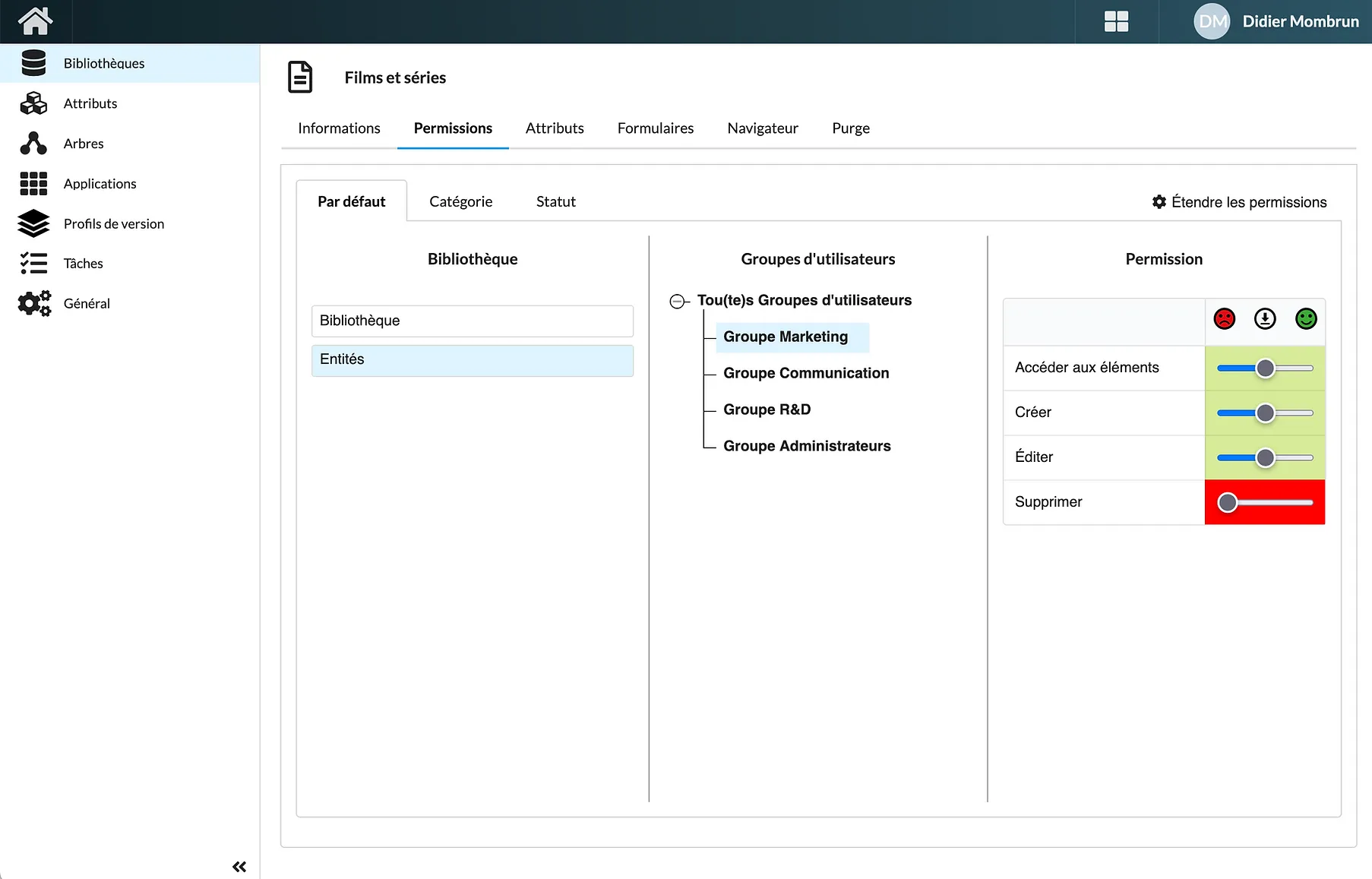Select Tou(te)s Groupes d'utilisateurs
This screenshot has height=879, width=1372.
(805, 300)
